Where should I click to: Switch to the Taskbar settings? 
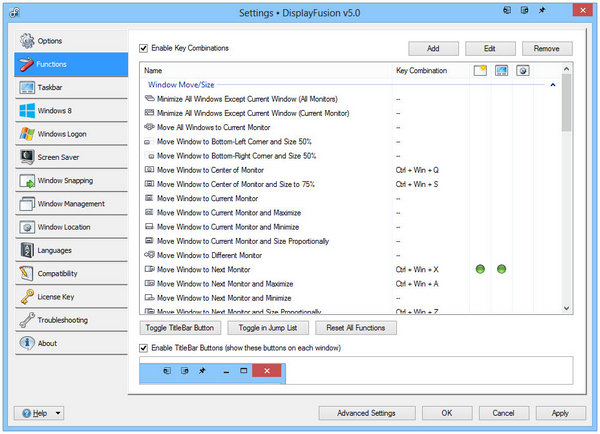click(71, 87)
